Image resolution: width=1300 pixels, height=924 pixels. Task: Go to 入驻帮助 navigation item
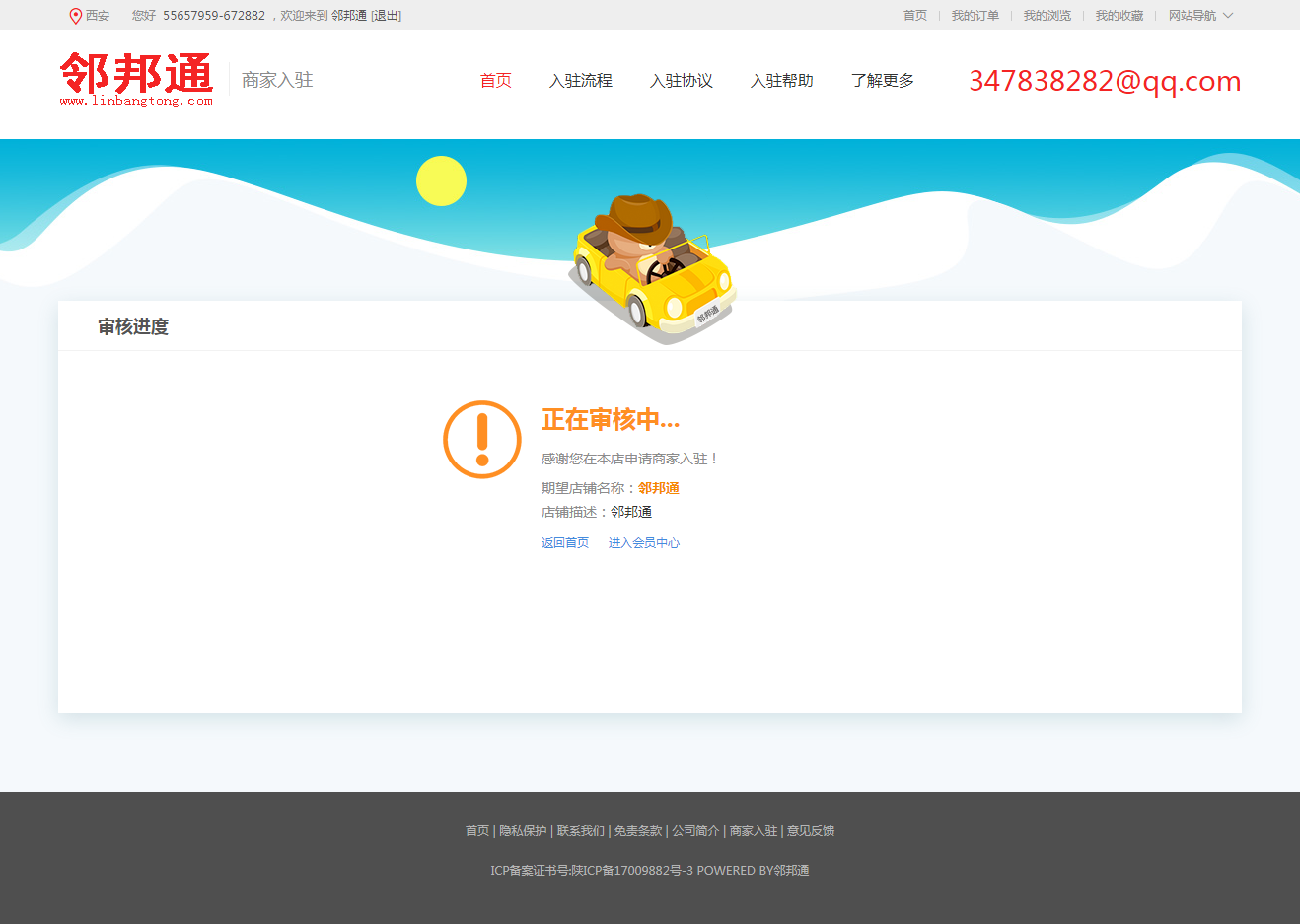[781, 81]
